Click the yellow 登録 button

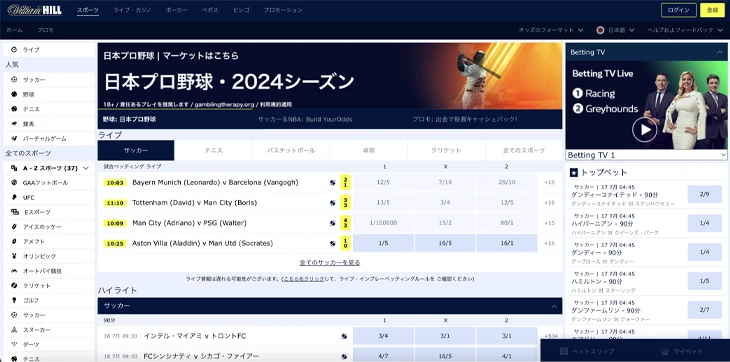(x=712, y=10)
